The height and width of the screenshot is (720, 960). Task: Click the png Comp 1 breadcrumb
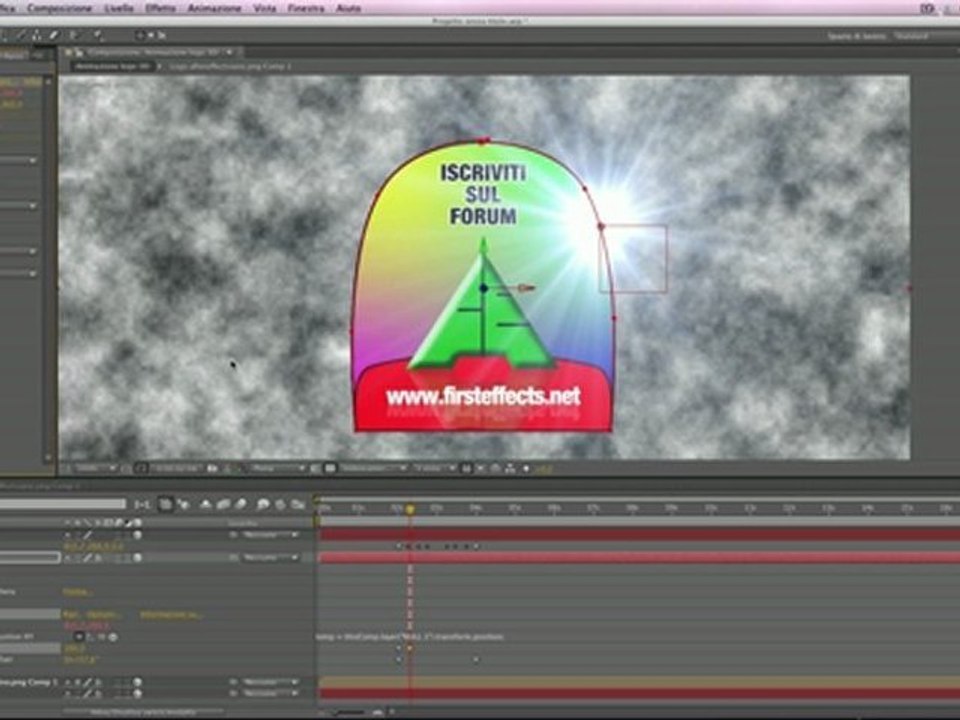(x=230, y=66)
